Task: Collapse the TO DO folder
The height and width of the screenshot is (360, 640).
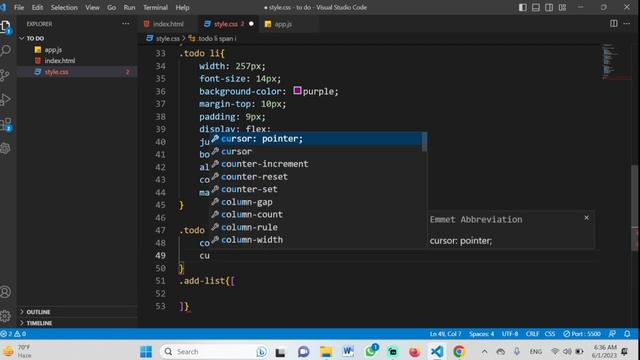Action: click(77, 38)
